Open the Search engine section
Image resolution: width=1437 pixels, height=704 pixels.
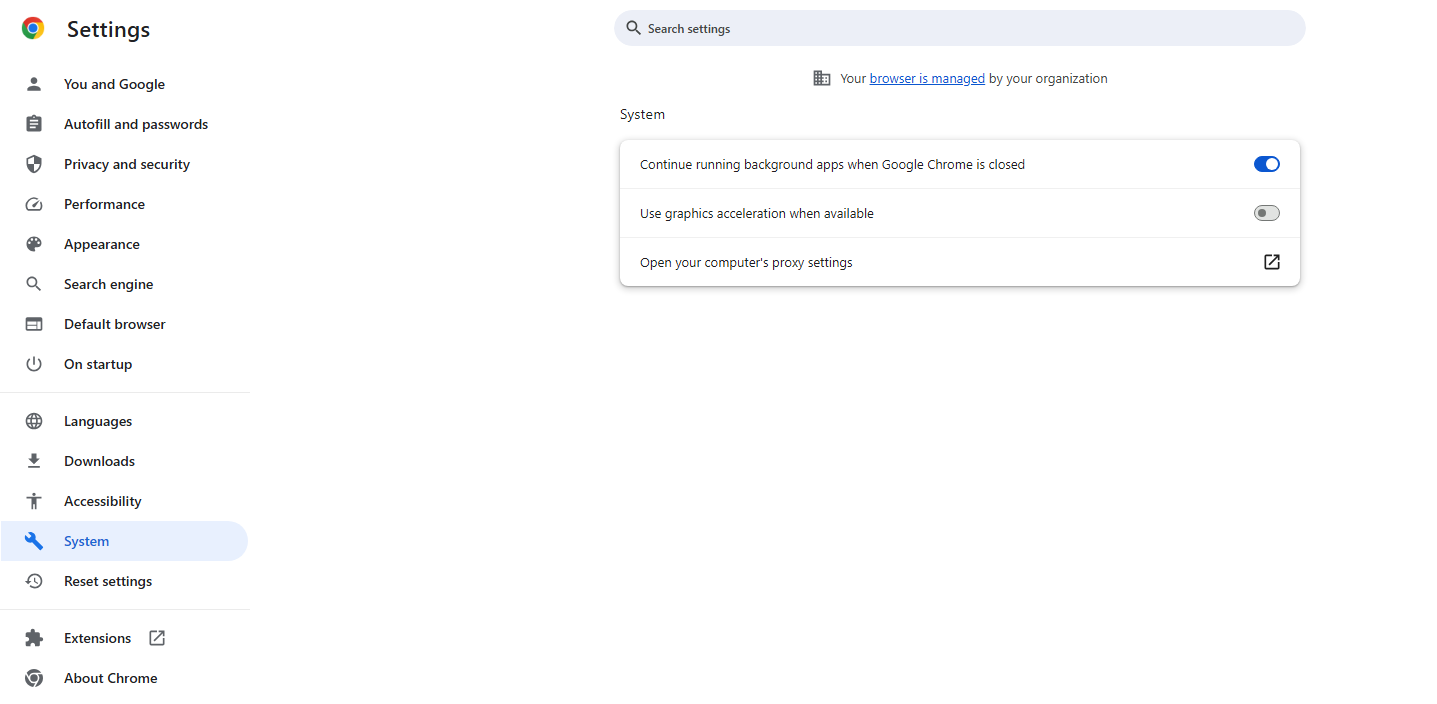coord(108,284)
